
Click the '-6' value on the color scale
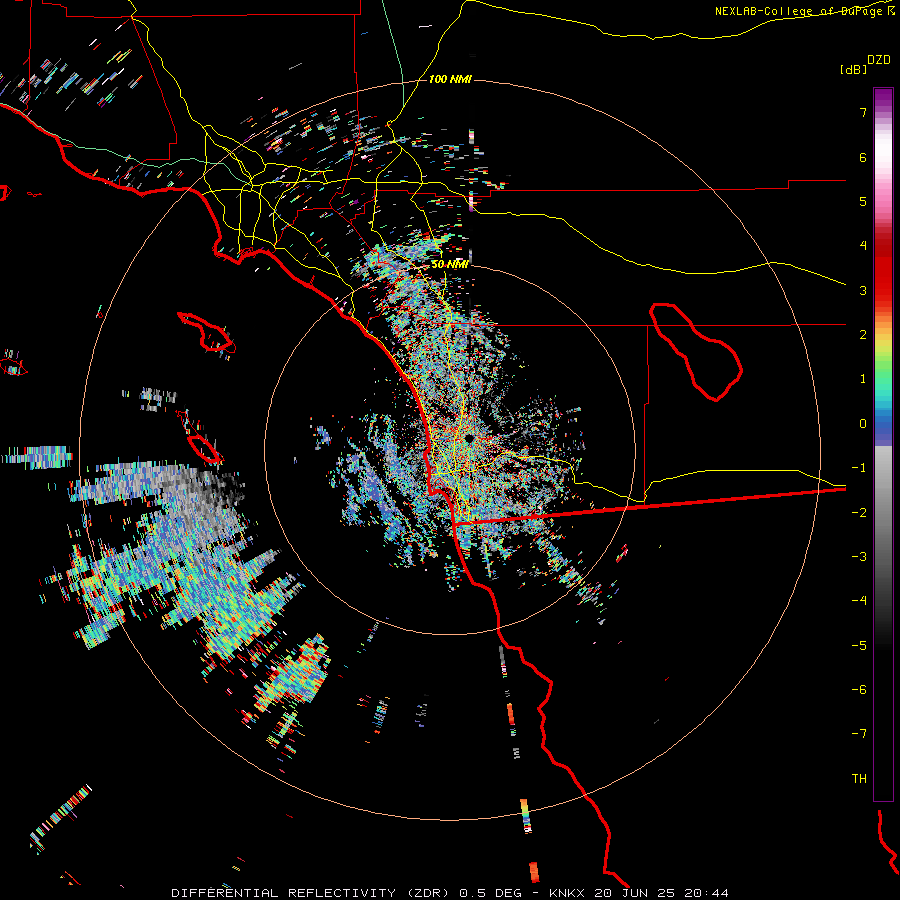coord(859,690)
